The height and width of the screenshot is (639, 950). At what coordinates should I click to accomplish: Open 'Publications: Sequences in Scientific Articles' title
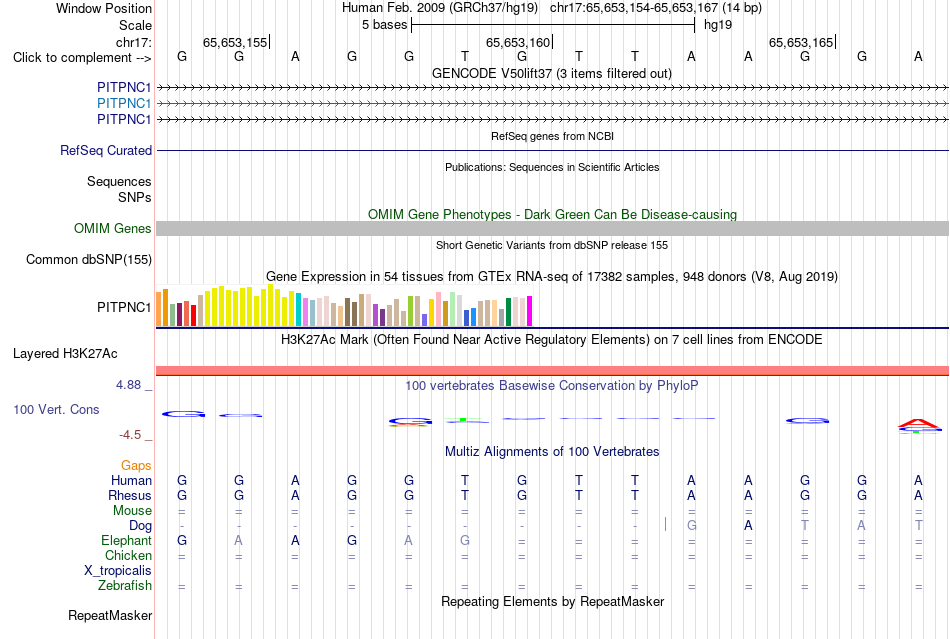(x=552, y=167)
